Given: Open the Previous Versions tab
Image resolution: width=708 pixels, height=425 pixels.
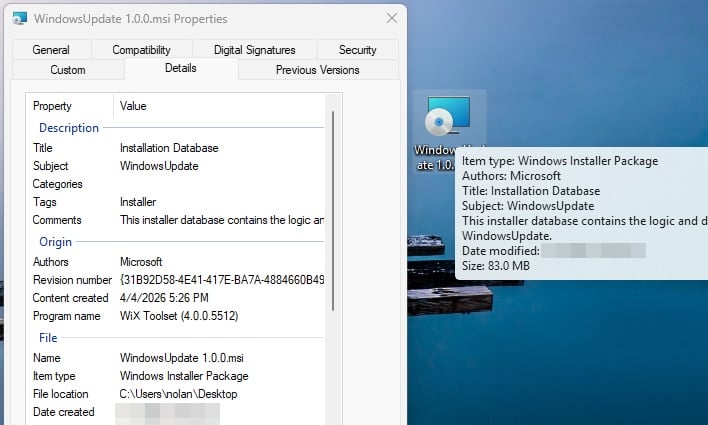Looking at the screenshot, I should coord(318,70).
